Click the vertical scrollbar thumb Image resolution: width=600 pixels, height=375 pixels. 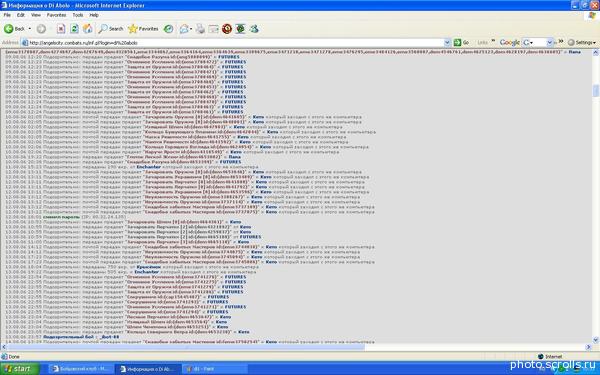tap(595, 90)
